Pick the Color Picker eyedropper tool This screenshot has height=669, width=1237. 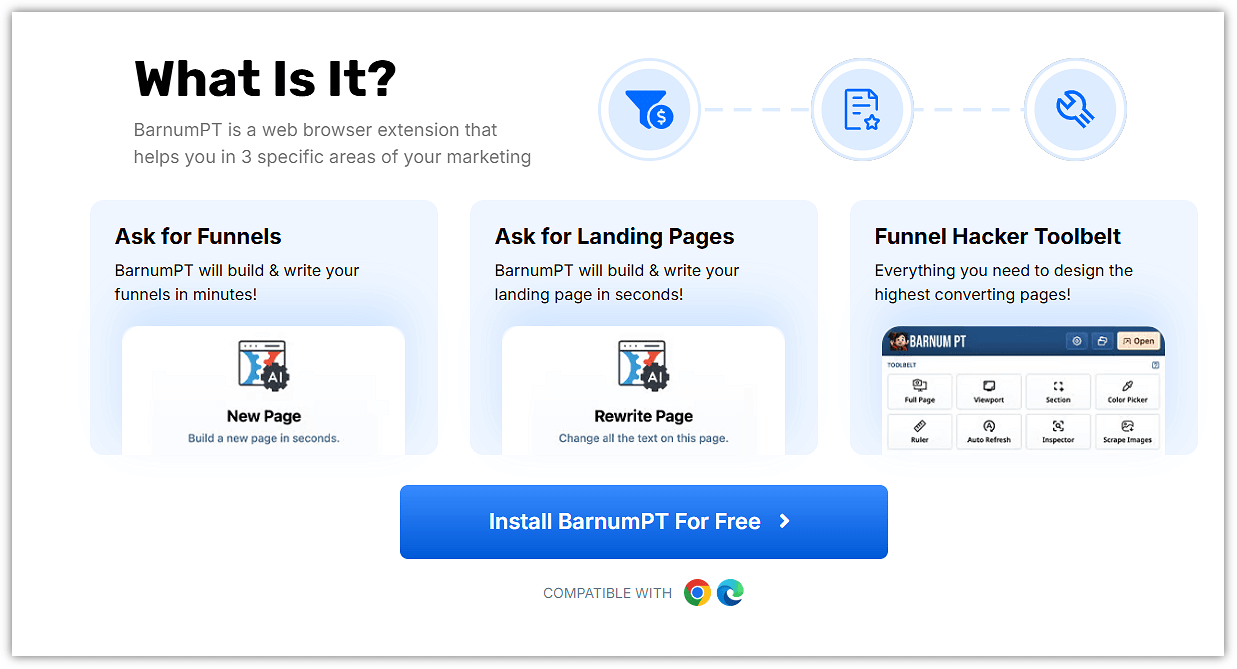pyautogui.click(x=1127, y=391)
